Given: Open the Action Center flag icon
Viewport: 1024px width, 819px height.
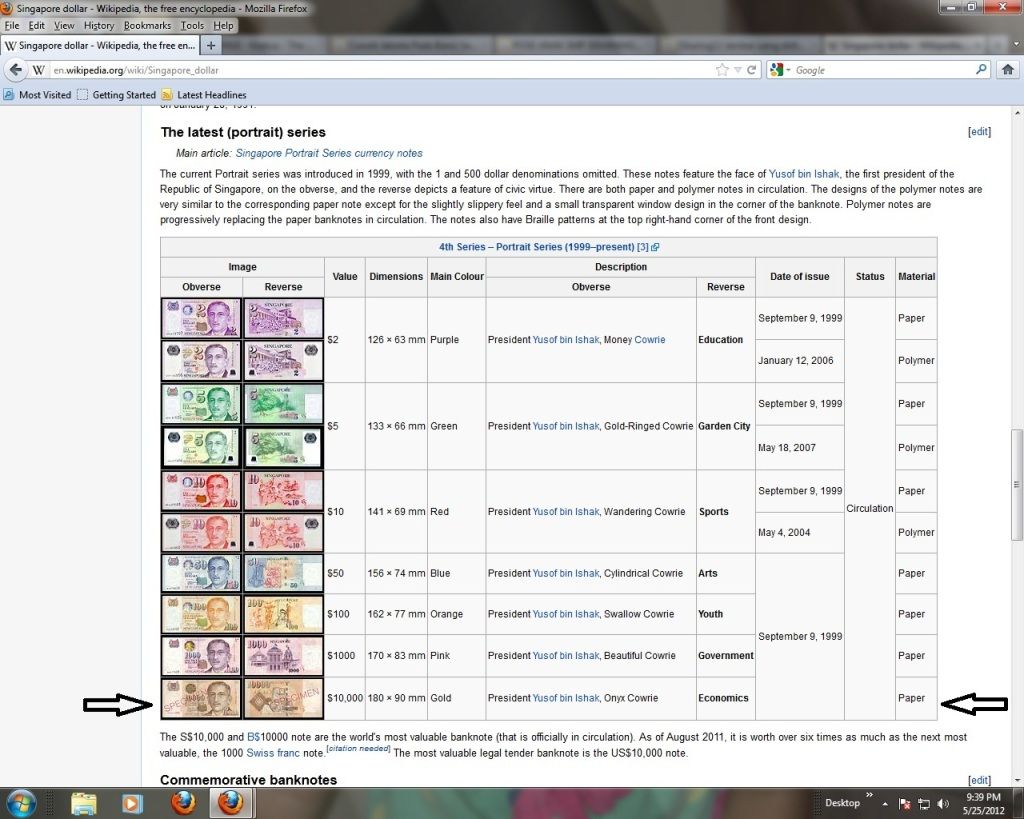Looking at the screenshot, I should pyautogui.click(x=905, y=804).
